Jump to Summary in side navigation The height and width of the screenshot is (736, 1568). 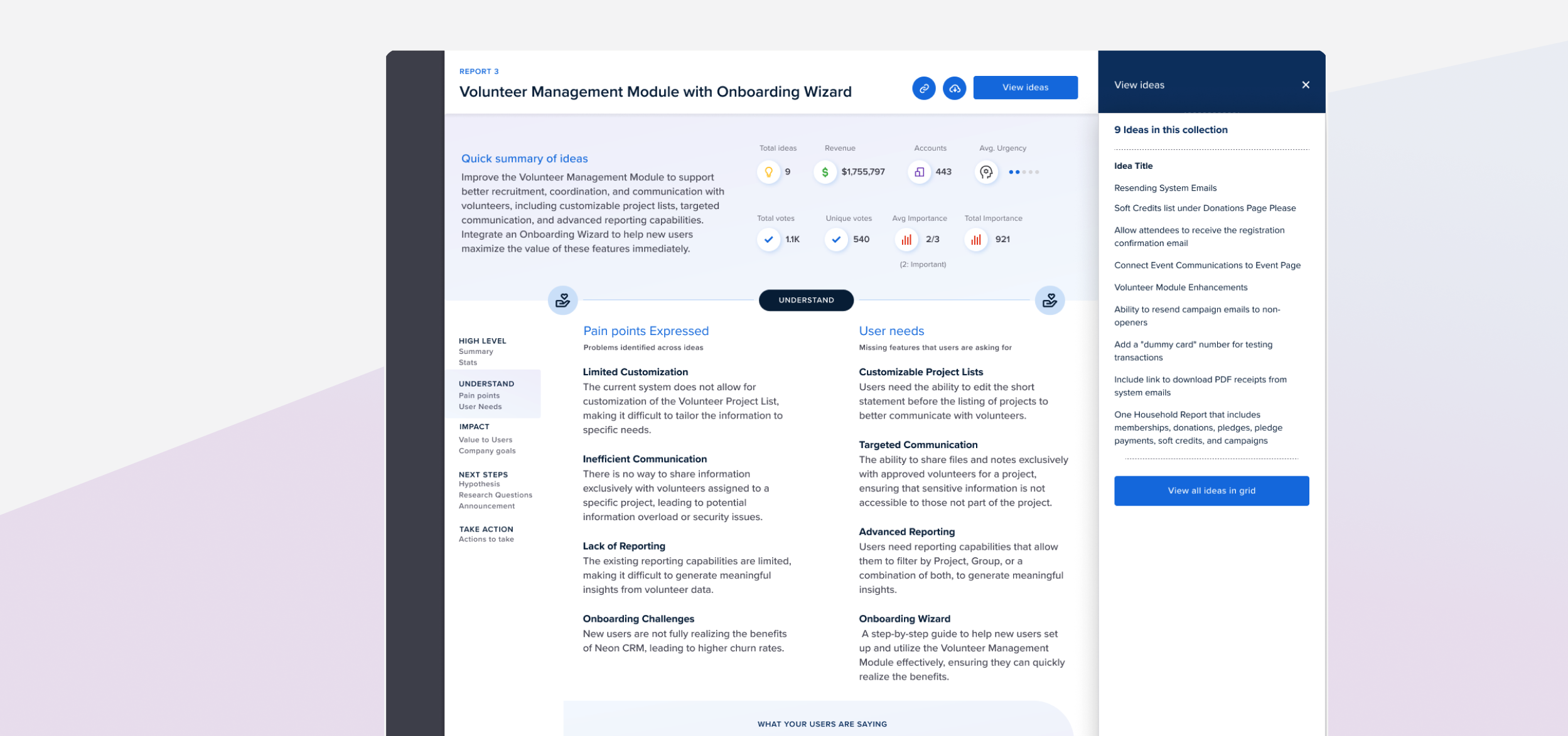476,351
